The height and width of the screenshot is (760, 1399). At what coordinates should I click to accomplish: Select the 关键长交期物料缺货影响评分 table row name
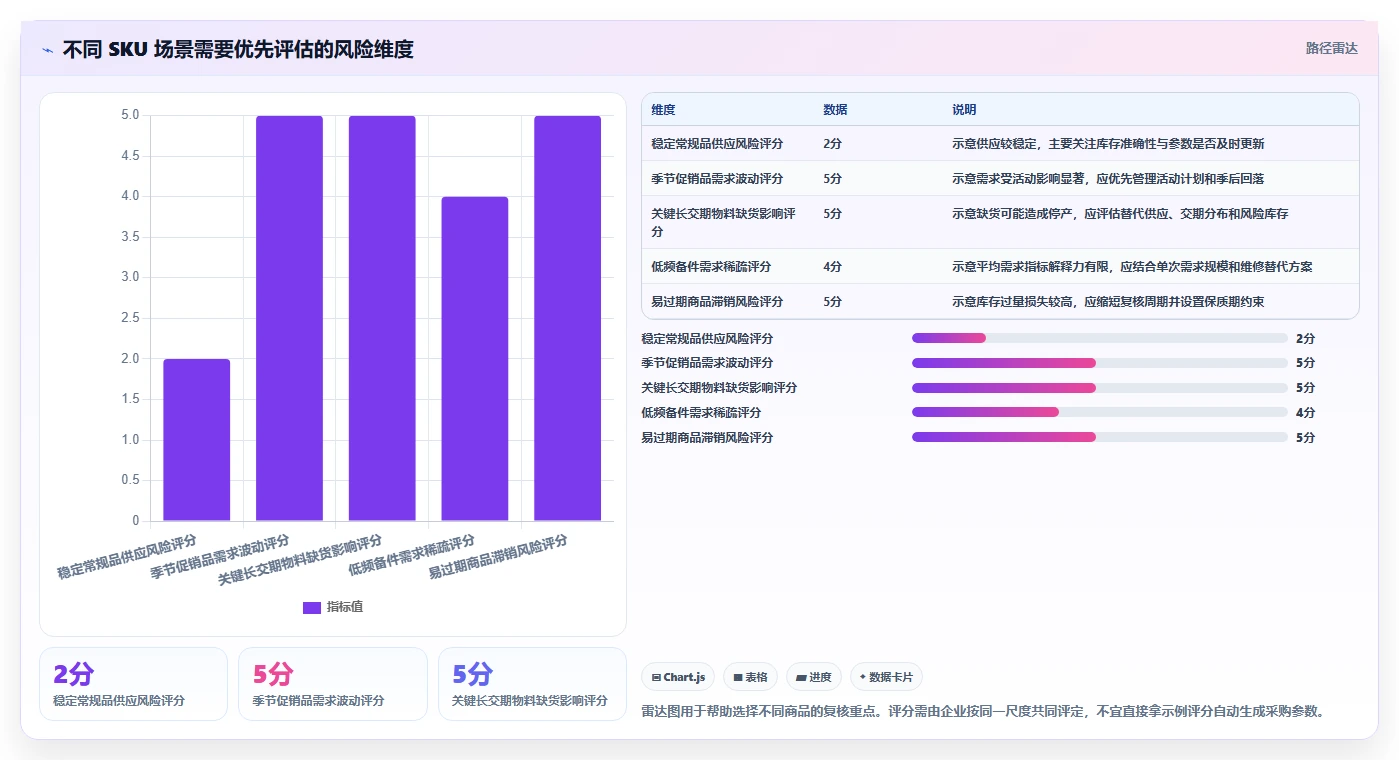[724, 222]
